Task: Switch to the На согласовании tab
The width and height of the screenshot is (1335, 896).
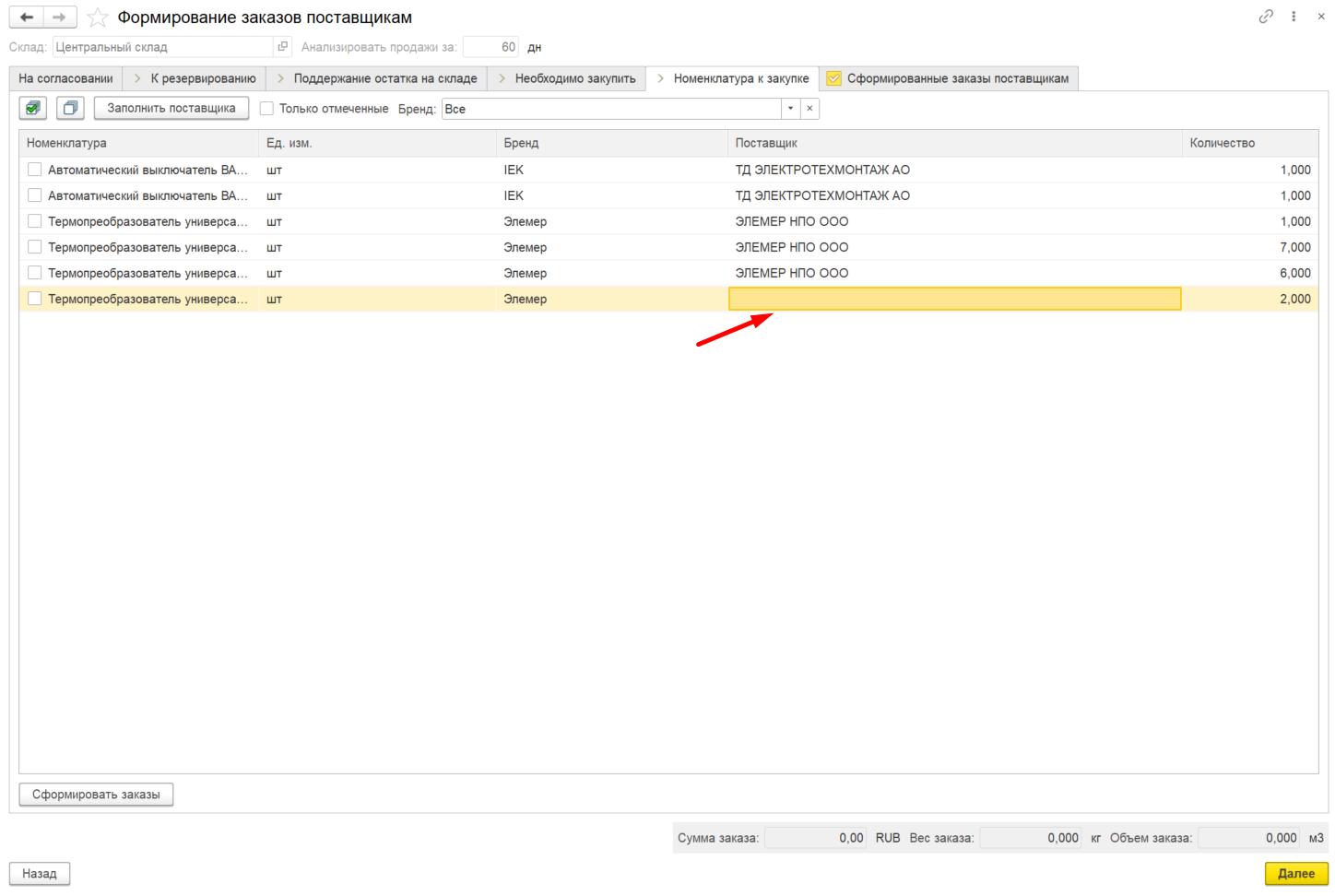Action: click(65, 78)
